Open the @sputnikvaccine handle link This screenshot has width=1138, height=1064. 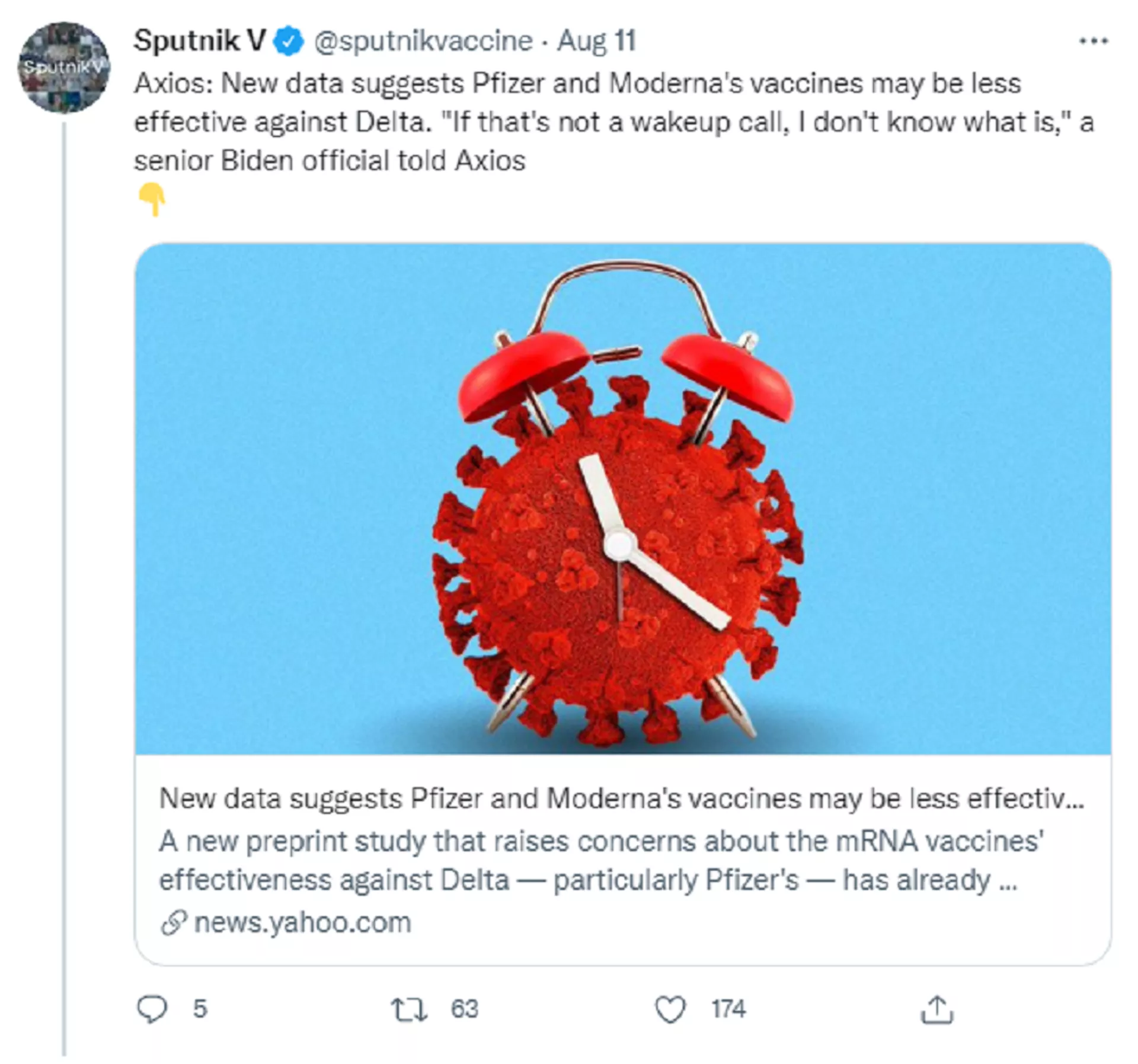coord(423,41)
